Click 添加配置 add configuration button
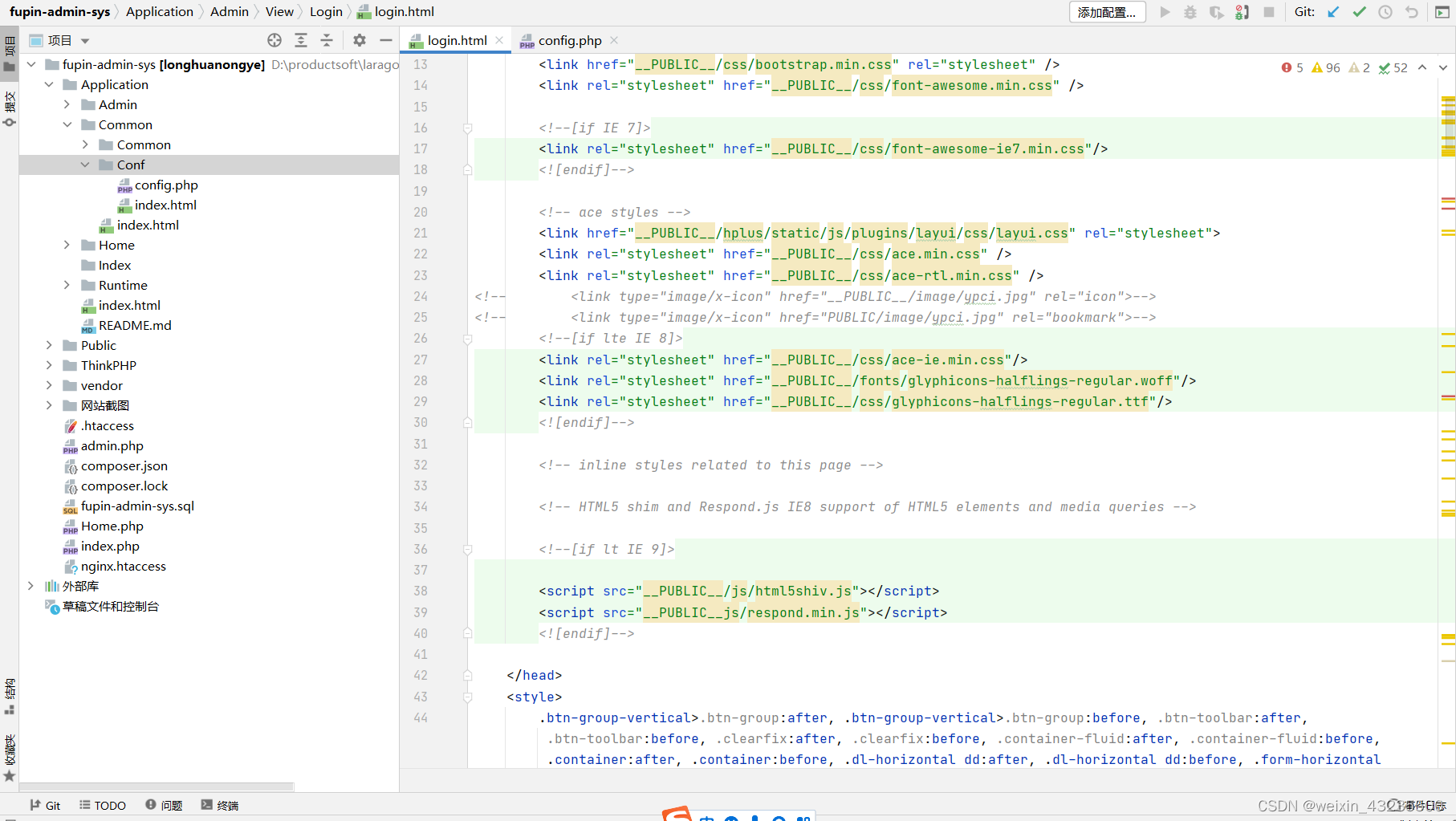Image resolution: width=1456 pixels, height=821 pixels. point(1108,12)
